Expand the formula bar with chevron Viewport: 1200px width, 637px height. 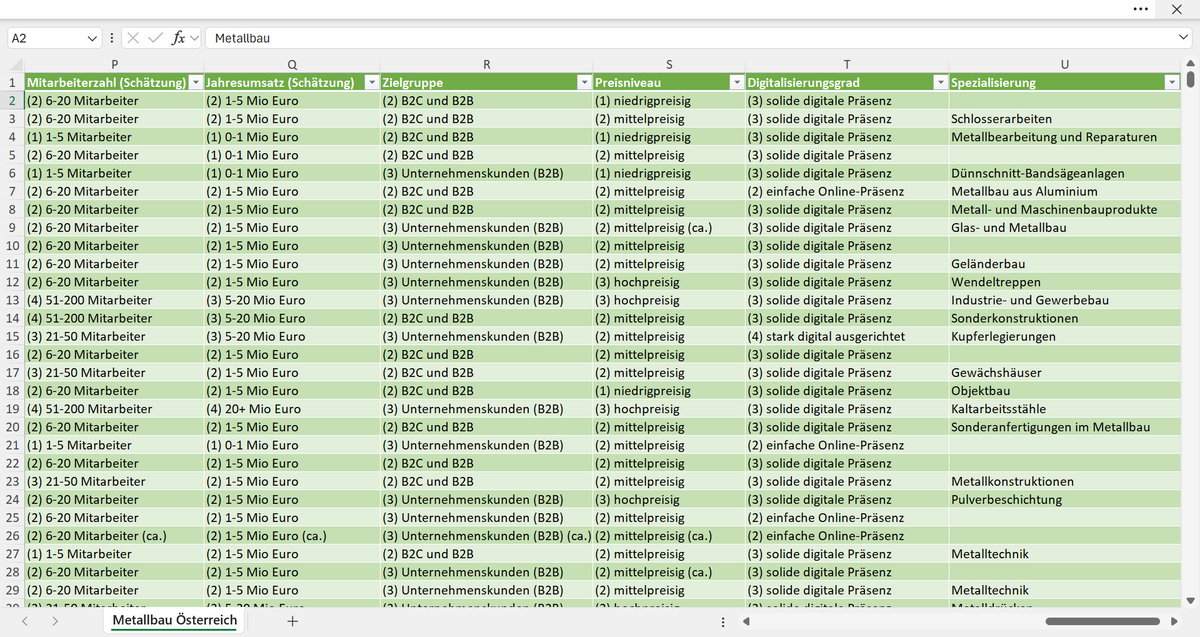click(x=1183, y=38)
